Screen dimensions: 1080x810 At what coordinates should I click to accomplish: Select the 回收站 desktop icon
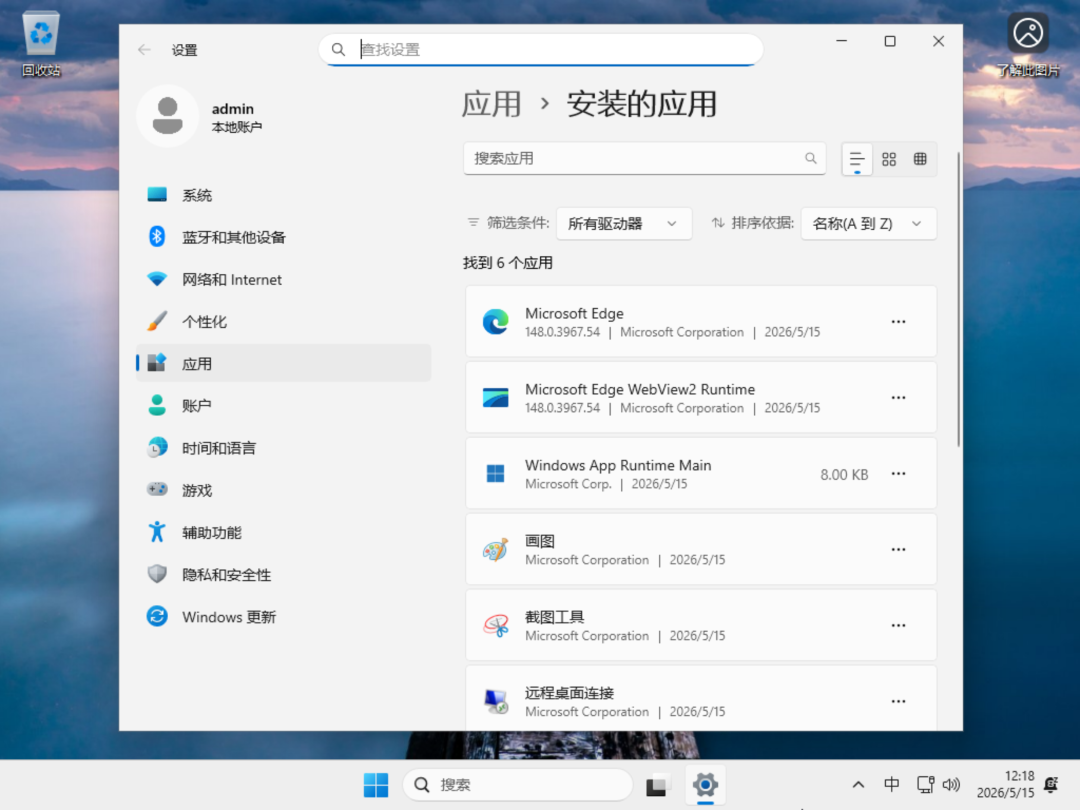(41, 44)
